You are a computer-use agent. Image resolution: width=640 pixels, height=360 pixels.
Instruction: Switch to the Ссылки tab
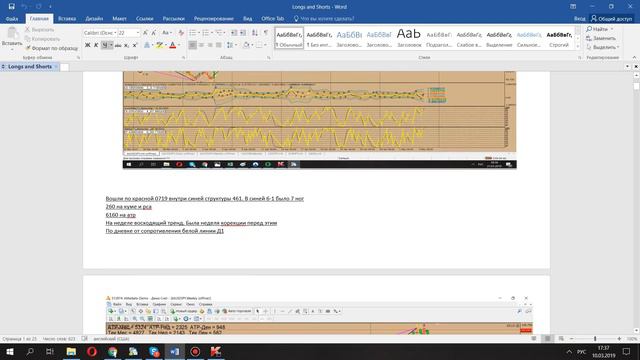[x=144, y=19]
